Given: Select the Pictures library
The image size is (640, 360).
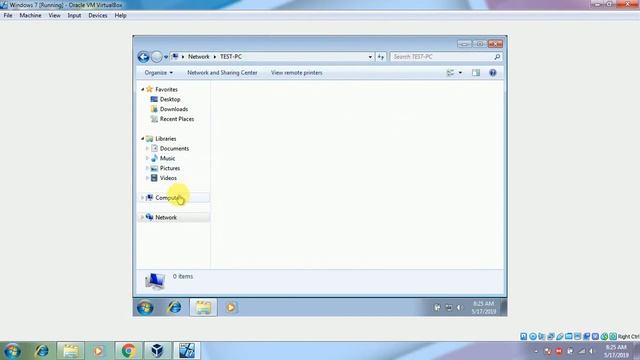Looking at the screenshot, I should click(170, 168).
